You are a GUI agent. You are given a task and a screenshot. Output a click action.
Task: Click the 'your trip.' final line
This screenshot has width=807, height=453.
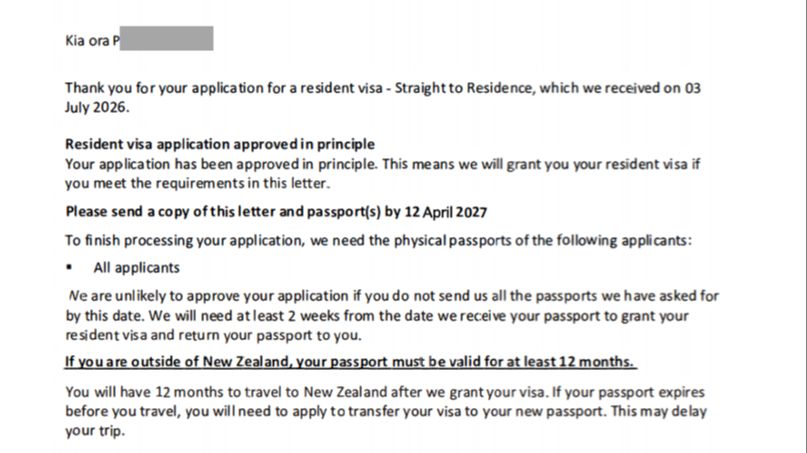point(95,430)
